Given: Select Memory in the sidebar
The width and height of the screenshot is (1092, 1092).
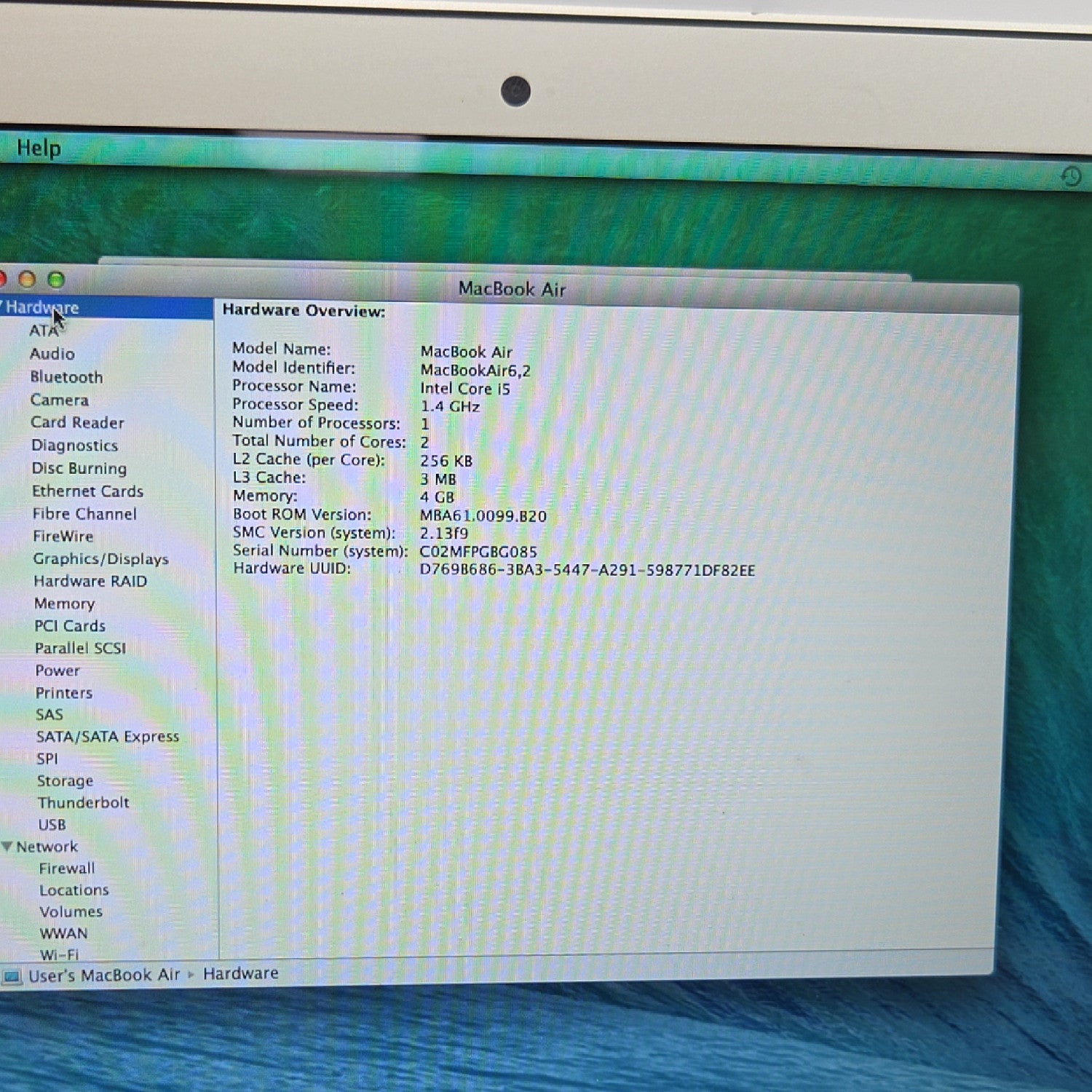Looking at the screenshot, I should pyautogui.click(x=64, y=604).
